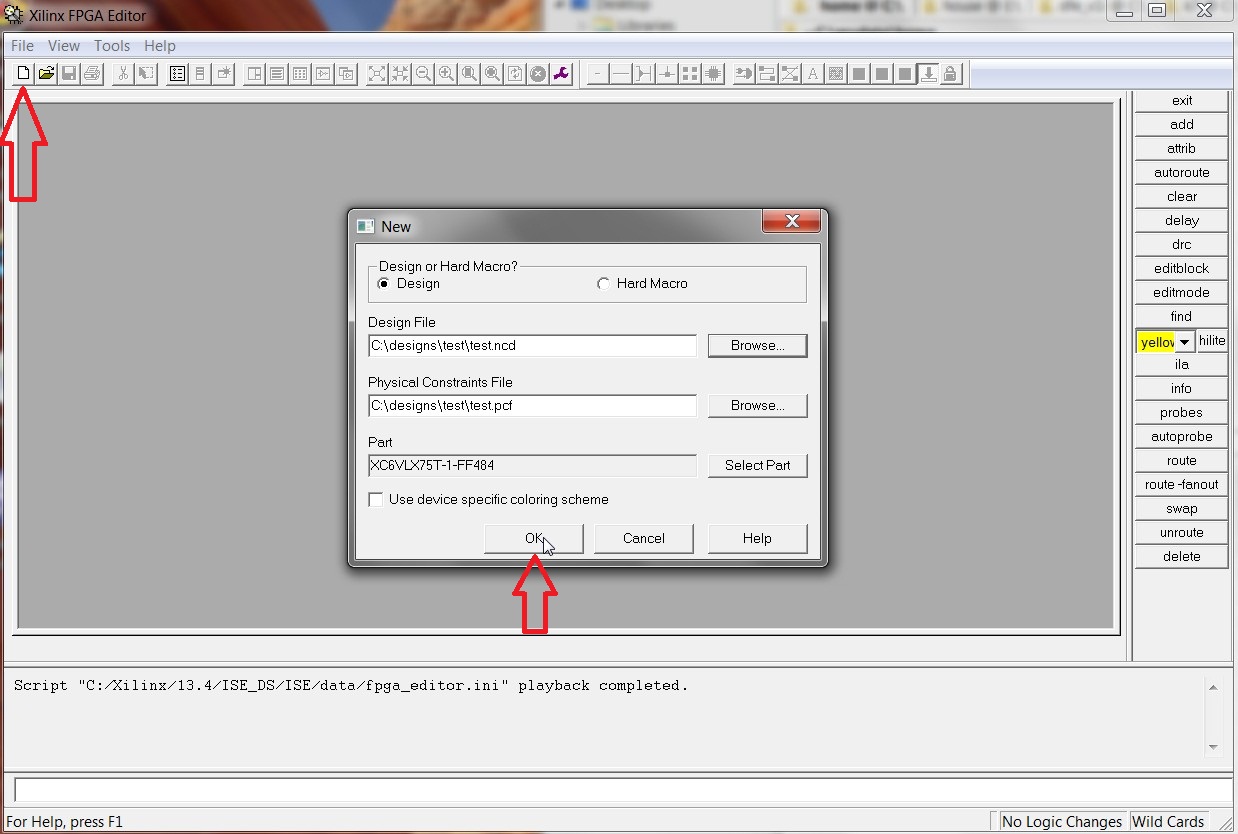Browse for the Design File
This screenshot has width=1238, height=834.
(757, 345)
